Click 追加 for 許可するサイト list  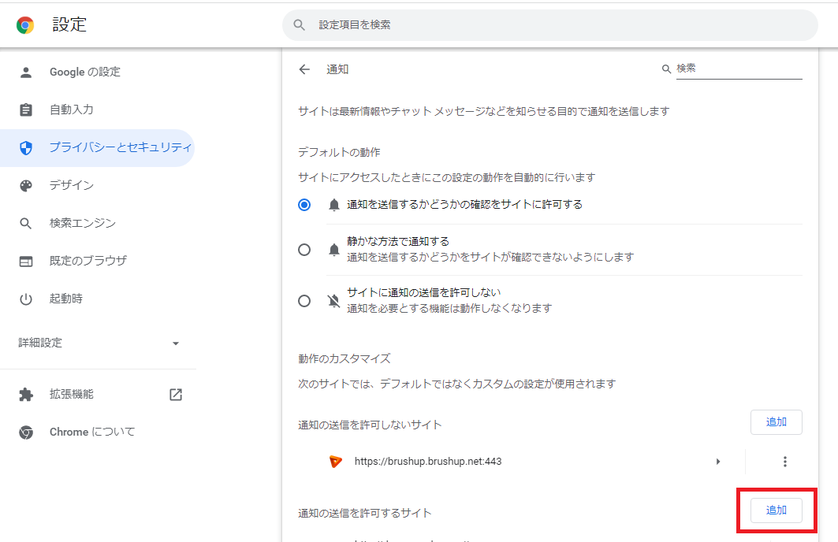click(x=776, y=510)
